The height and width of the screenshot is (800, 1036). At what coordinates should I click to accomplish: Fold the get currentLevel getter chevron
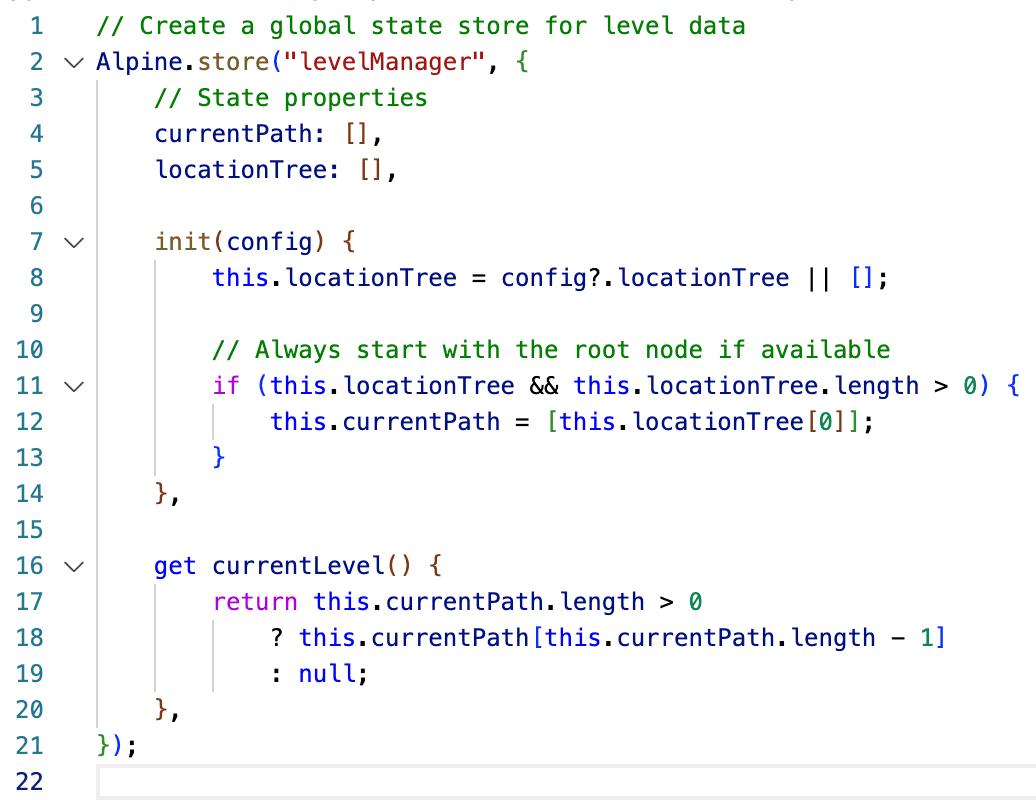pyautogui.click(x=72, y=566)
